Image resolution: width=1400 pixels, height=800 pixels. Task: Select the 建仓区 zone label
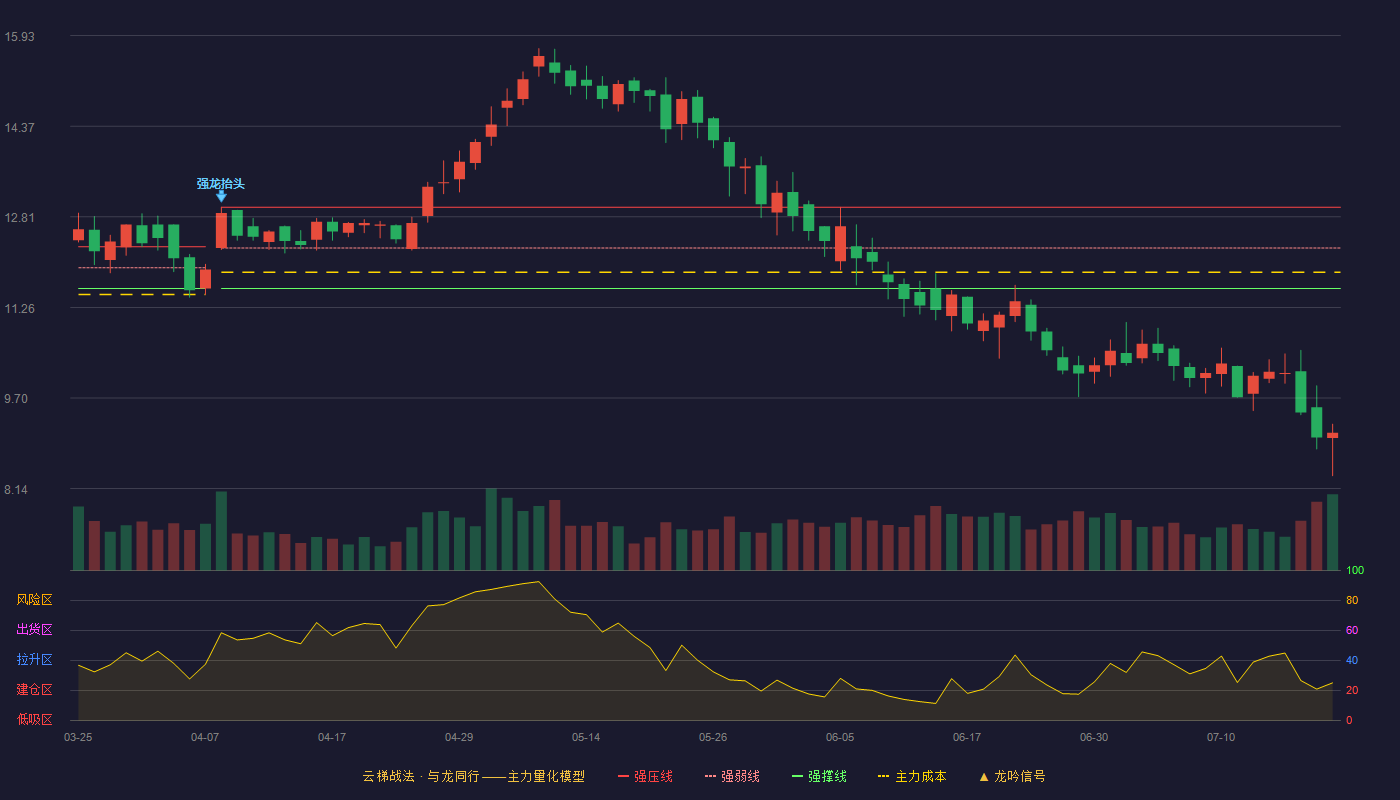[x=34, y=690]
